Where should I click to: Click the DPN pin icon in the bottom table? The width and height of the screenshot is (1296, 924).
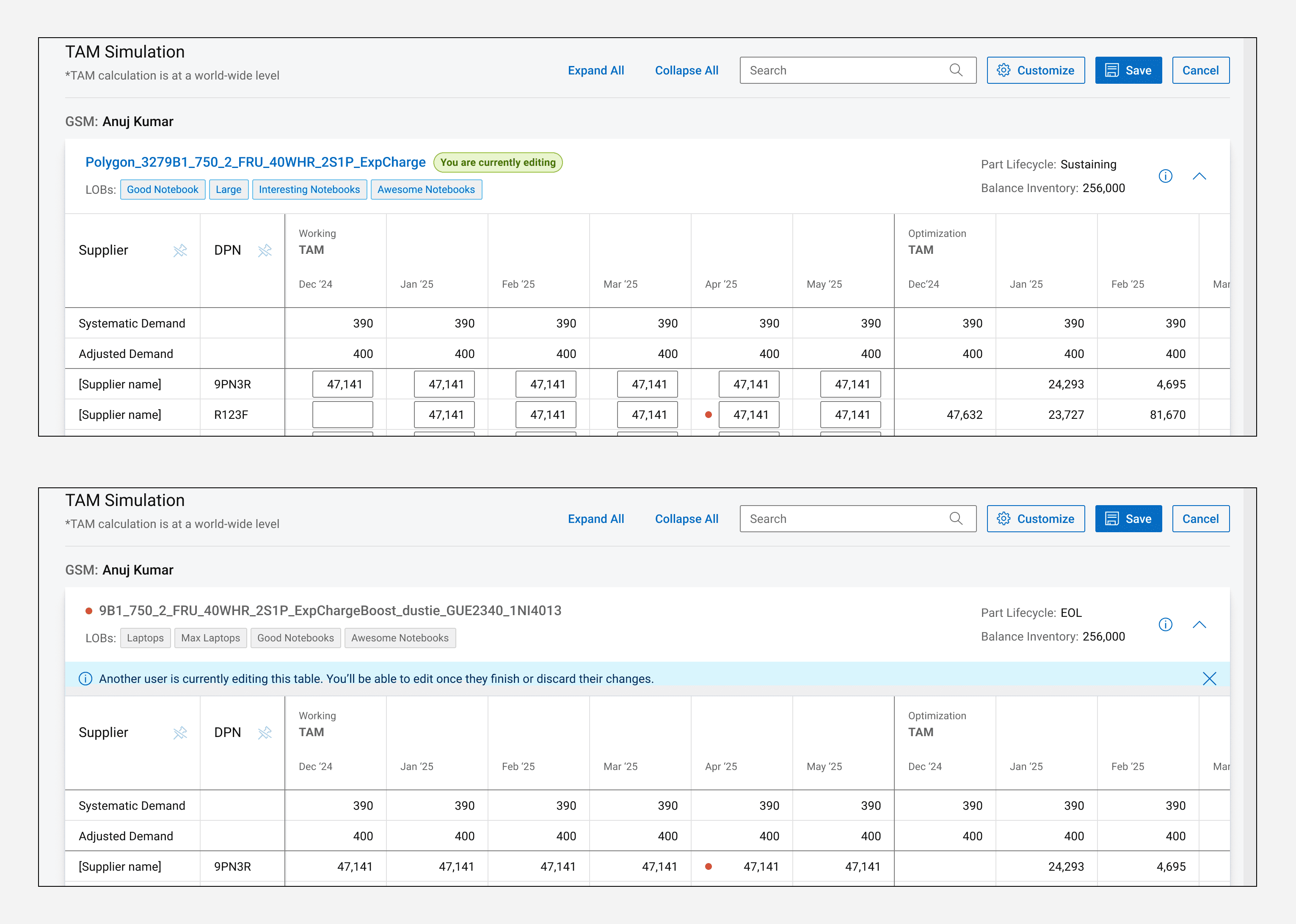pos(265,733)
